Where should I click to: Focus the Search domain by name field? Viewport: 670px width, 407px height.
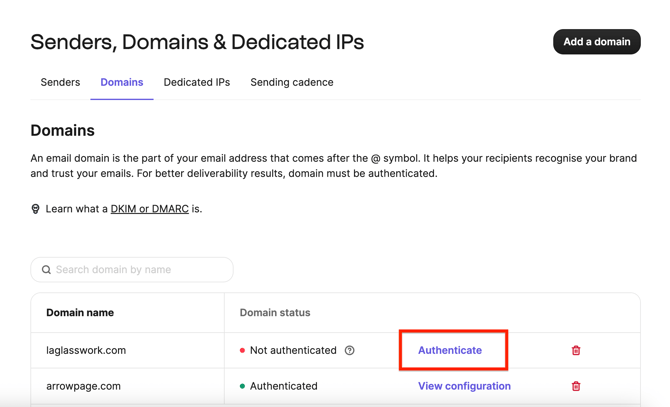tap(140, 270)
